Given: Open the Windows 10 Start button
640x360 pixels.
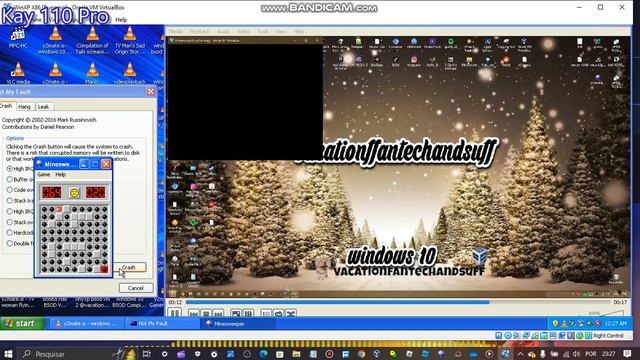Looking at the screenshot, I should (8, 354).
